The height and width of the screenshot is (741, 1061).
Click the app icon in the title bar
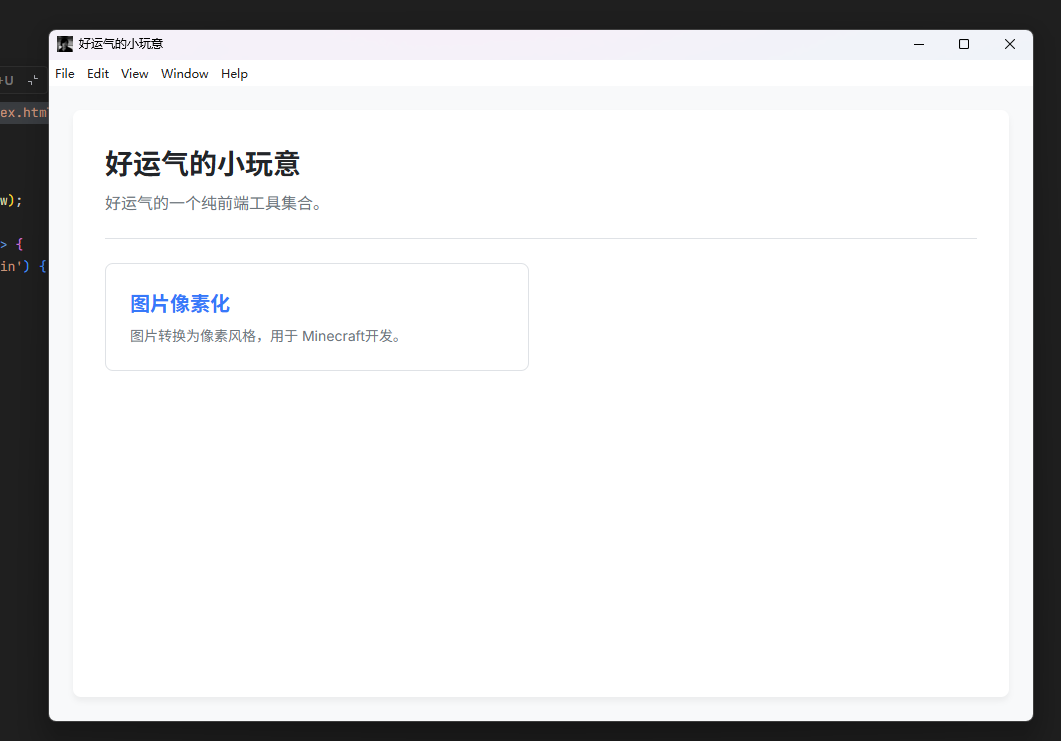pos(64,43)
